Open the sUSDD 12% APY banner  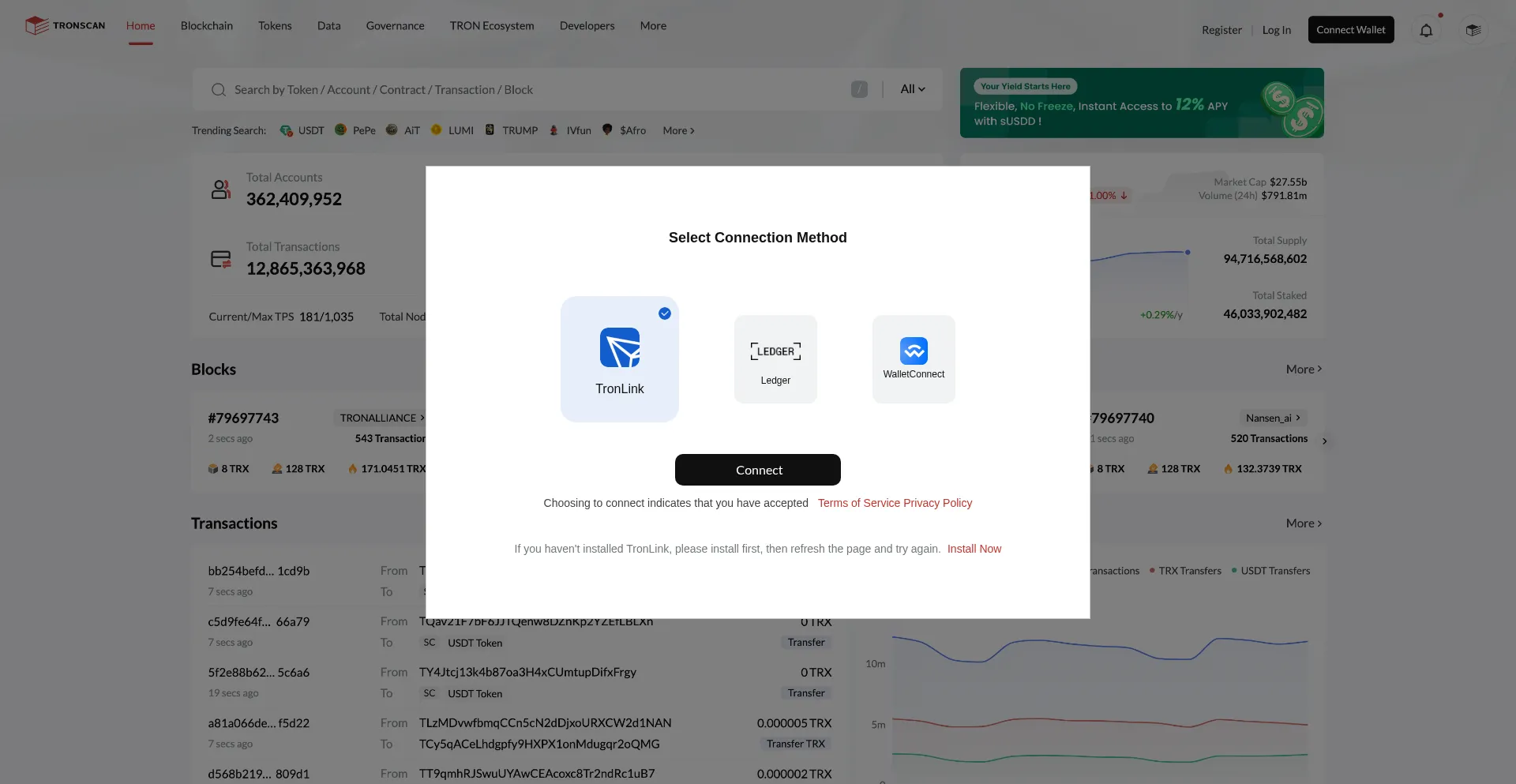(x=1142, y=103)
